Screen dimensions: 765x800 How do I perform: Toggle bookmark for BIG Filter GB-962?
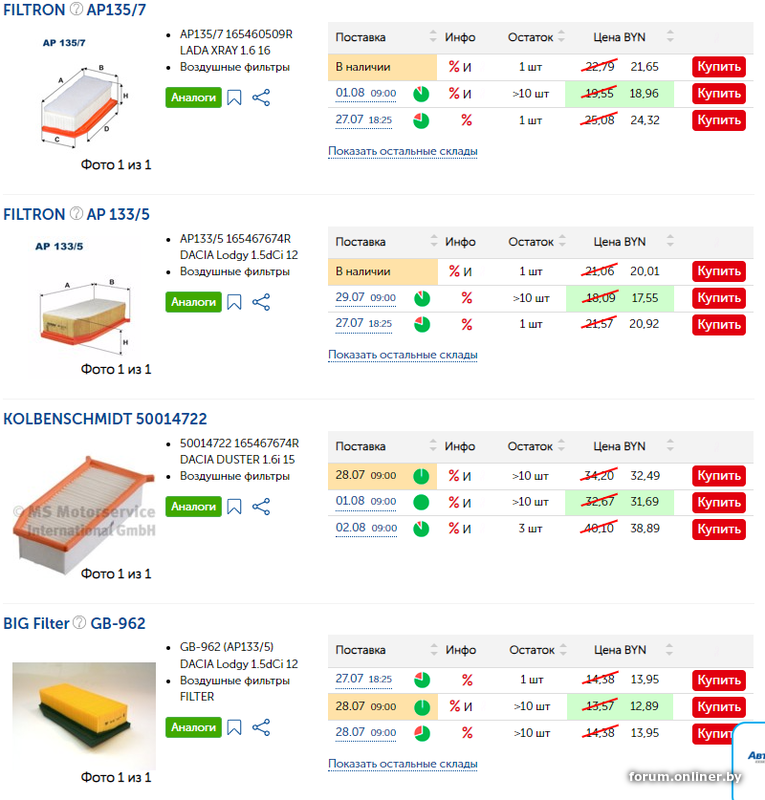tap(234, 727)
